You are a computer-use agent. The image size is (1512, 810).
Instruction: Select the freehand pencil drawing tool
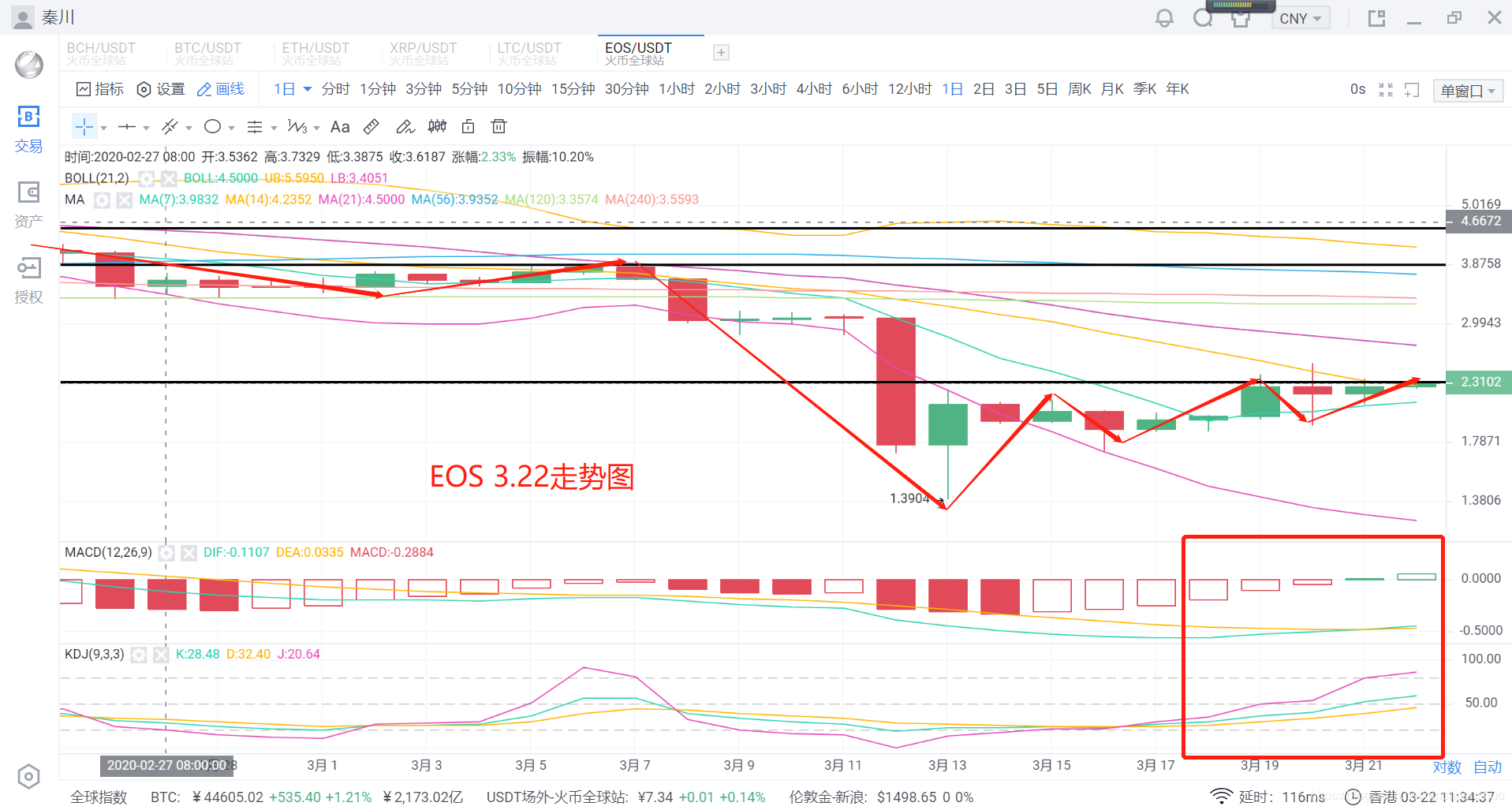(405, 126)
